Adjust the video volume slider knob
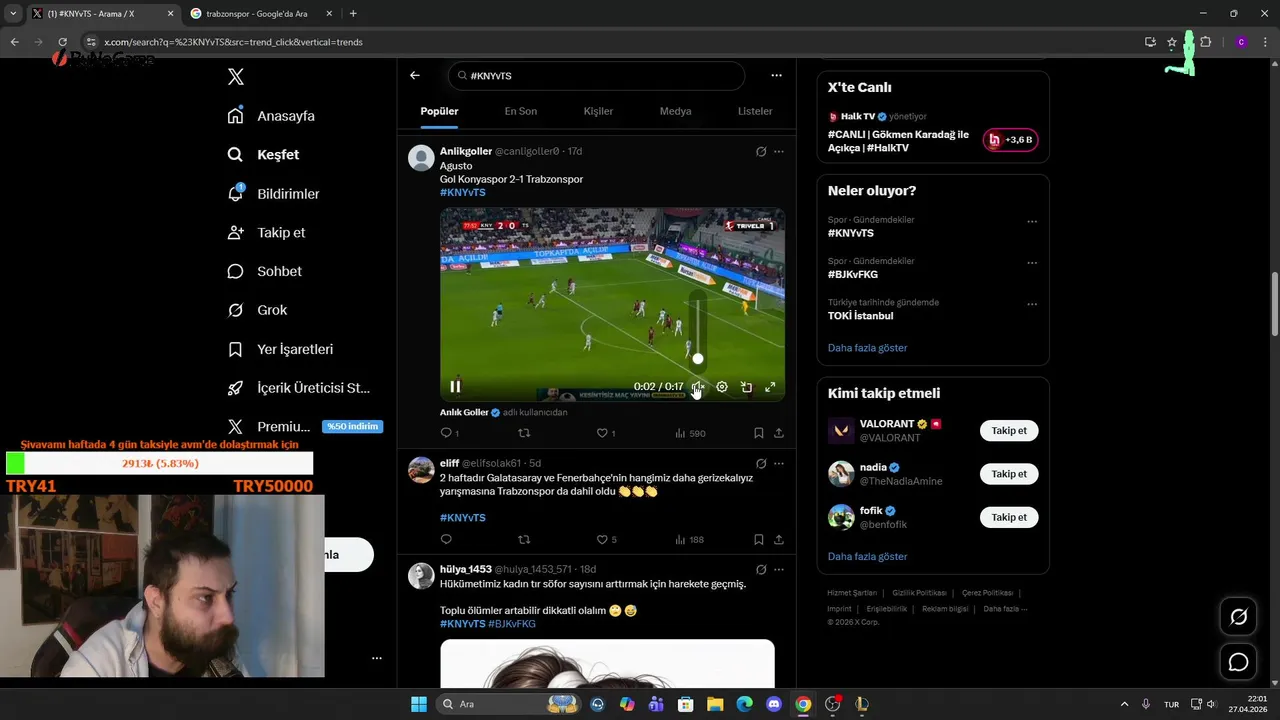1280x720 pixels. 698,358
